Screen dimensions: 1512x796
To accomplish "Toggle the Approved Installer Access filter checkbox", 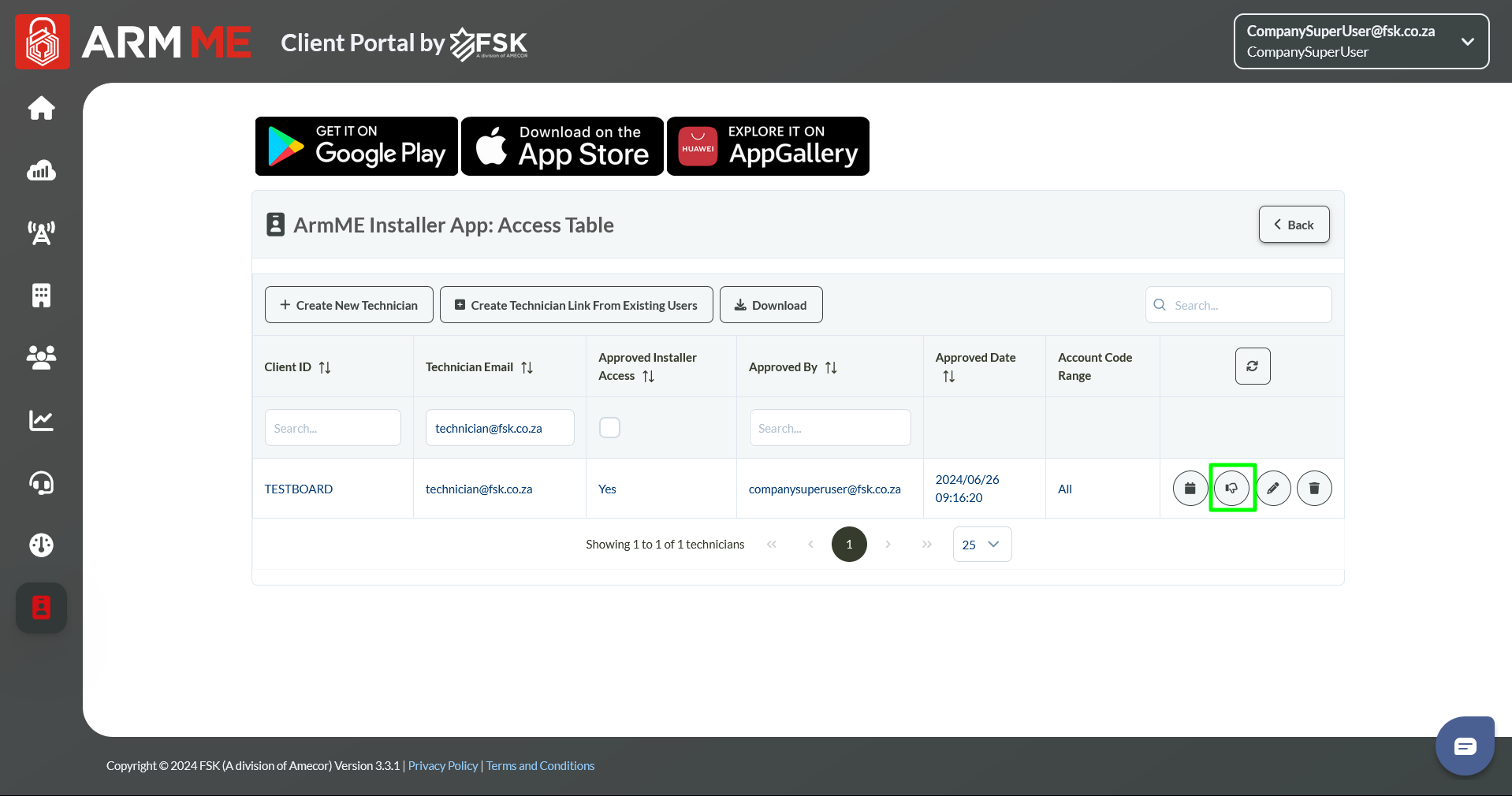I will pyautogui.click(x=609, y=427).
